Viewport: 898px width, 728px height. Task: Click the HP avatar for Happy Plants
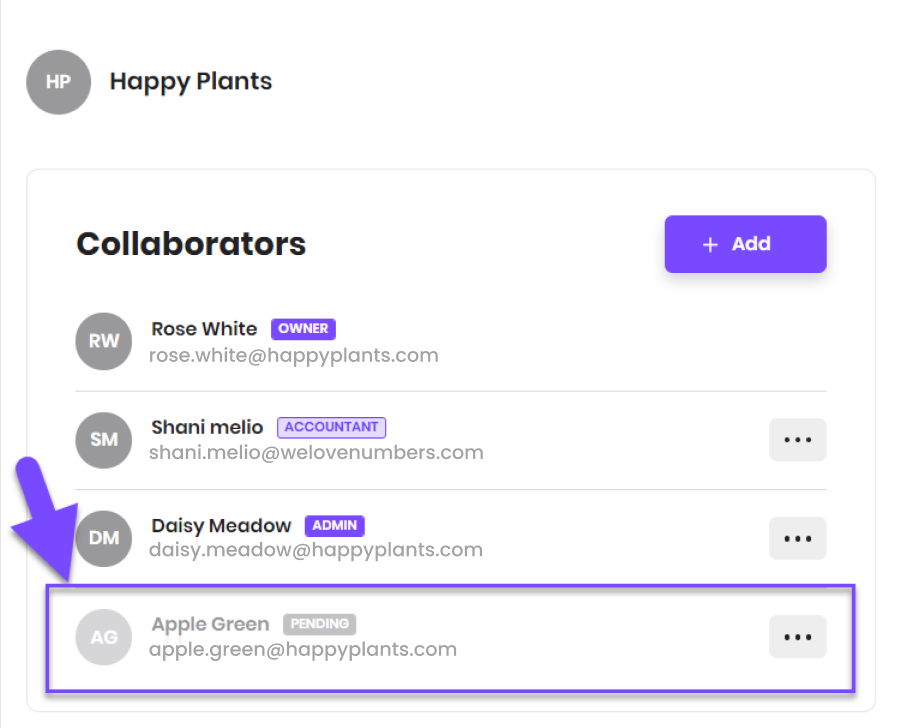click(58, 82)
